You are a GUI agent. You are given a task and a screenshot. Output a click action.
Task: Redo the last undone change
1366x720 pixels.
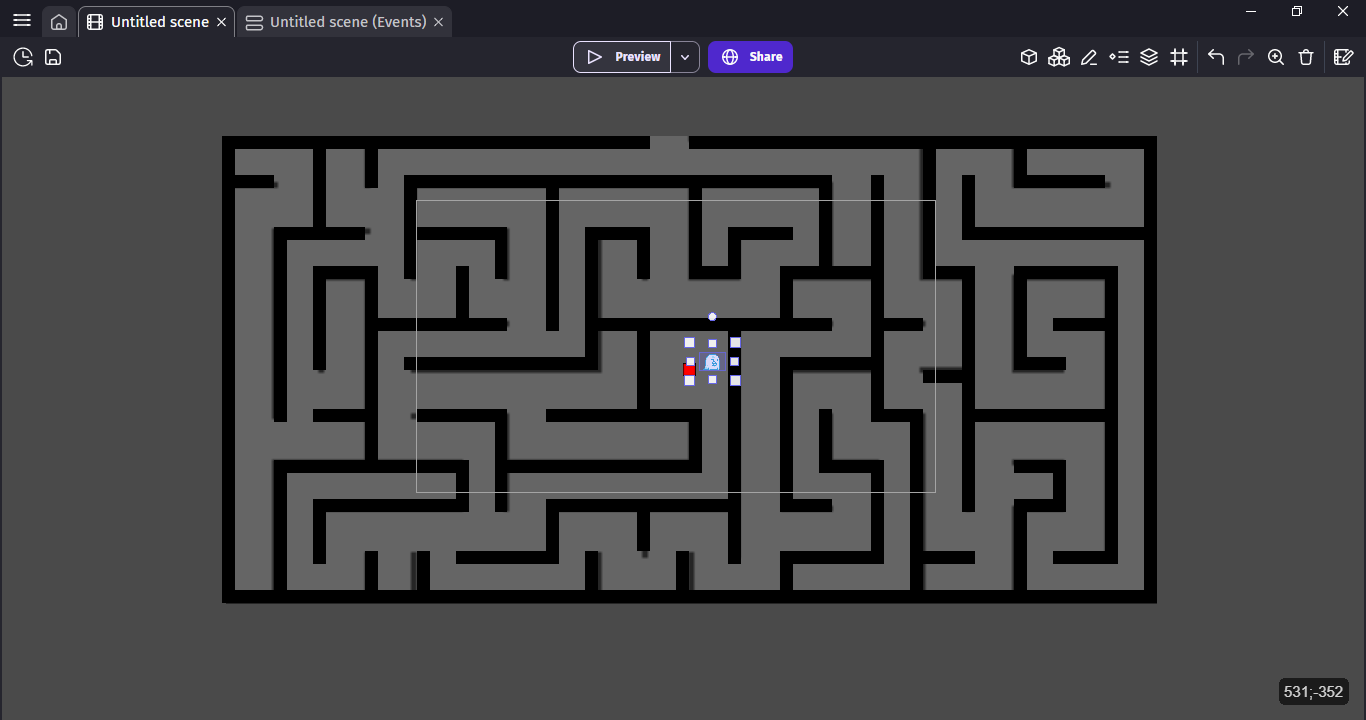point(1246,57)
